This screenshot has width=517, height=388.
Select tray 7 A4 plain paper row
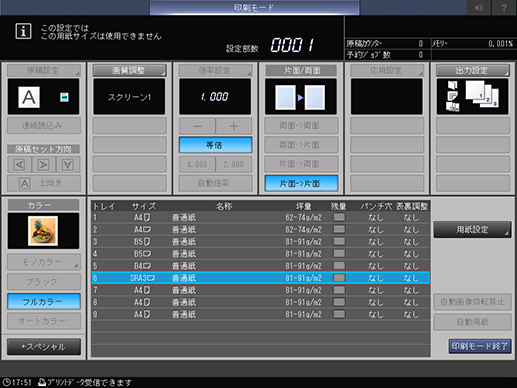pos(260,290)
